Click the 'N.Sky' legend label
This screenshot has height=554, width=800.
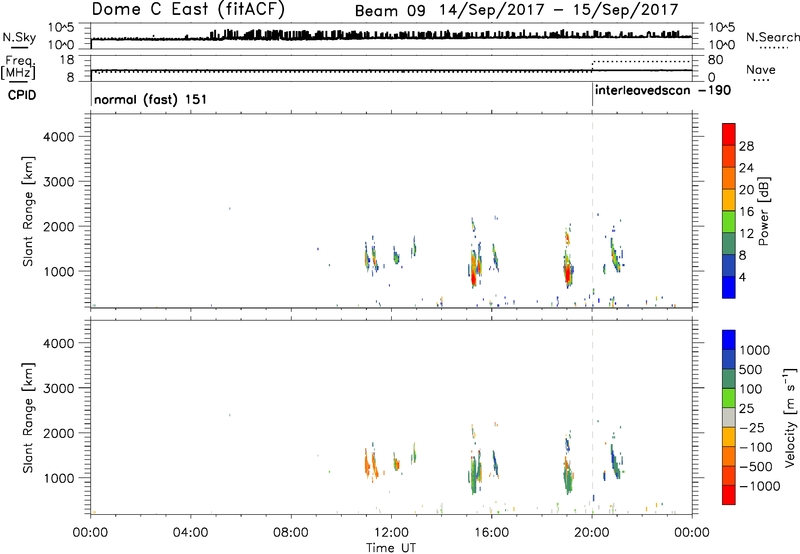point(19,37)
